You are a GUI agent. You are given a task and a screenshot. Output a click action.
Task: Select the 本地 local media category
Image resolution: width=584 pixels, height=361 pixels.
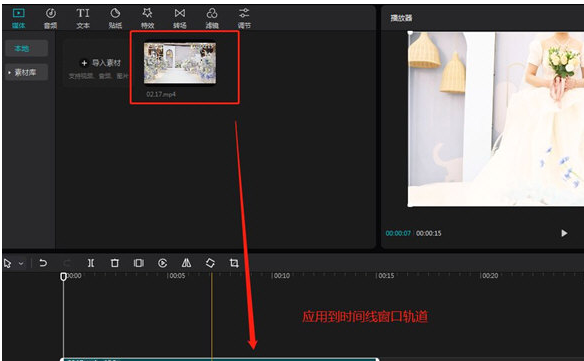pyautogui.click(x=26, y=48)
